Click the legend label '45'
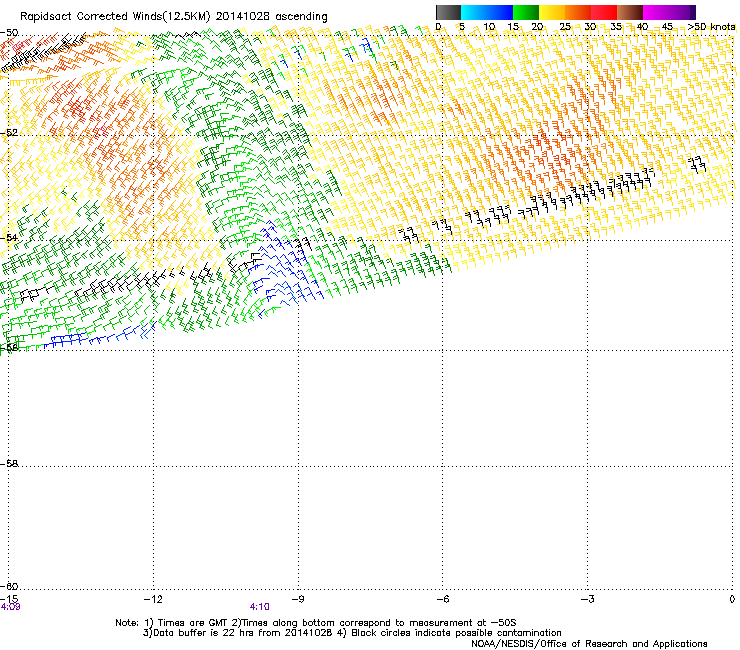 coord(667,27)
